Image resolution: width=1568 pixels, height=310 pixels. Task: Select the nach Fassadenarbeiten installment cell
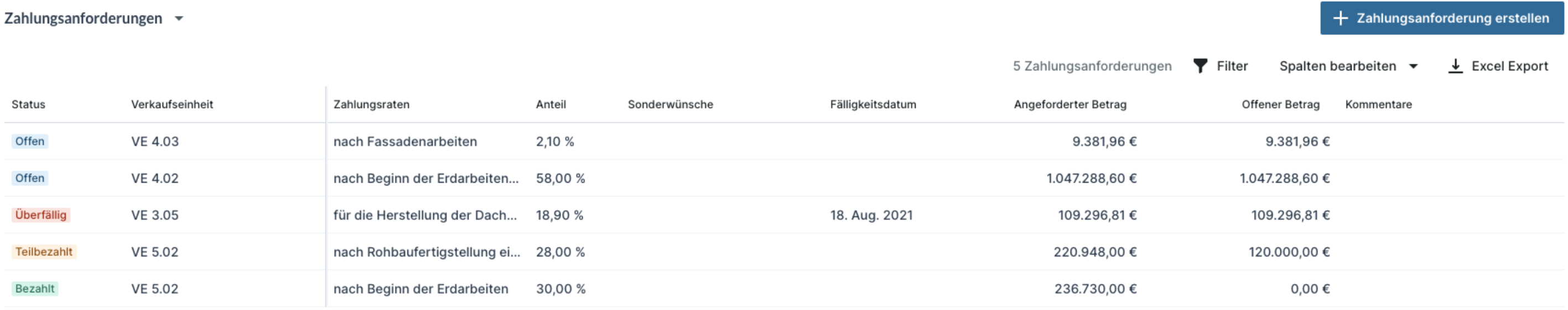(x=405, y=141)
